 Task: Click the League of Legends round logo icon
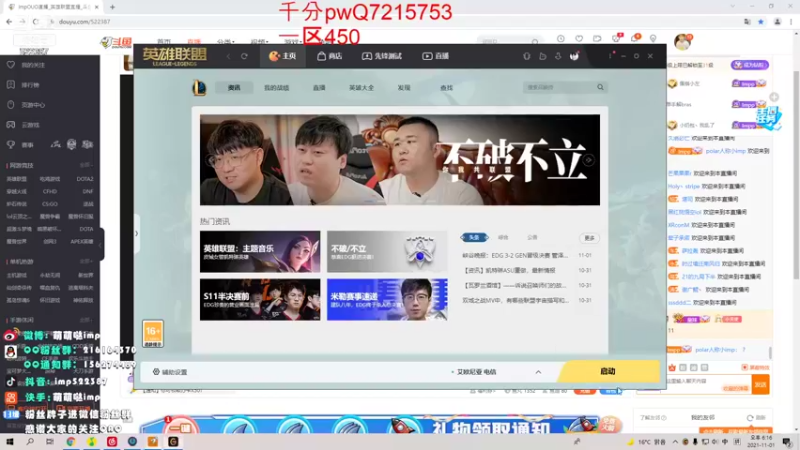coord(199,88)
